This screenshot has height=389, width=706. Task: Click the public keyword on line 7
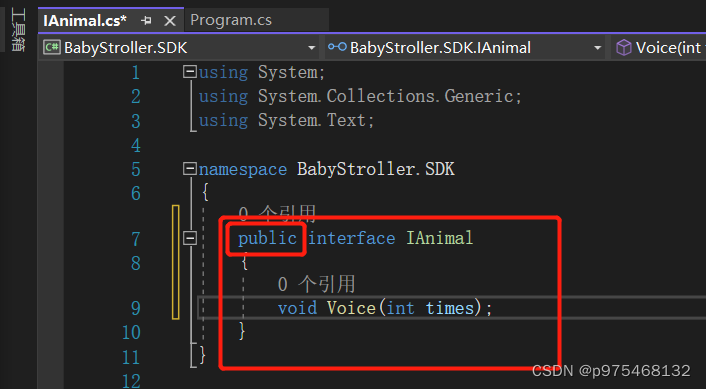(x=267, y=238)
